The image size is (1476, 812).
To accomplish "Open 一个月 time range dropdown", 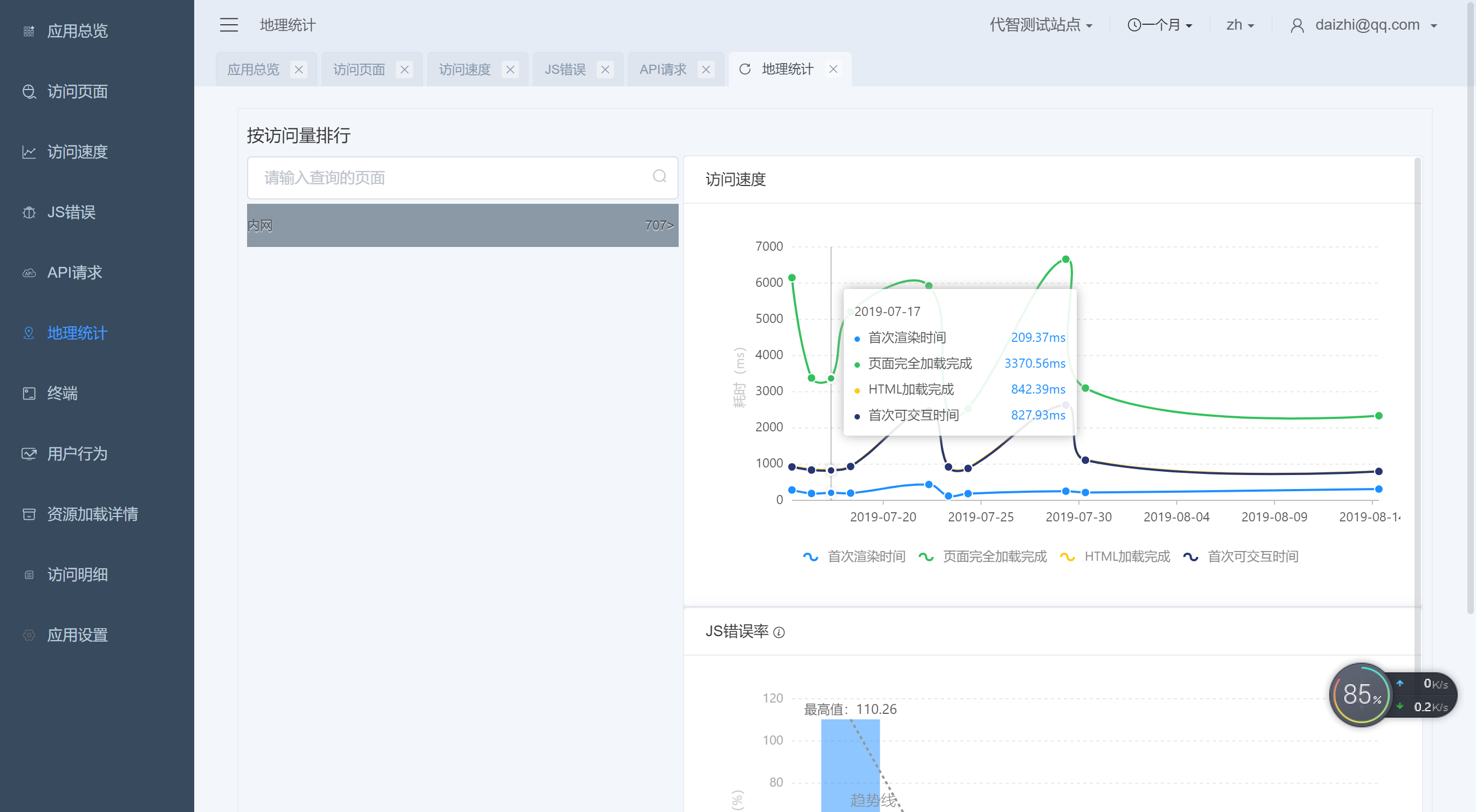I will tap(1160, 25).
